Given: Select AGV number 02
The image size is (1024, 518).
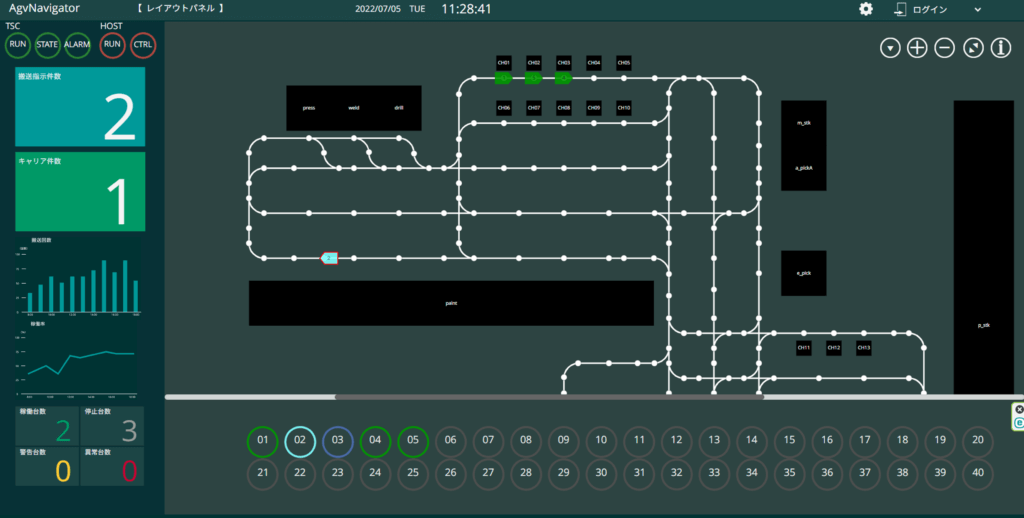Looking at the screenshot, I should click(x=300, y=440).
